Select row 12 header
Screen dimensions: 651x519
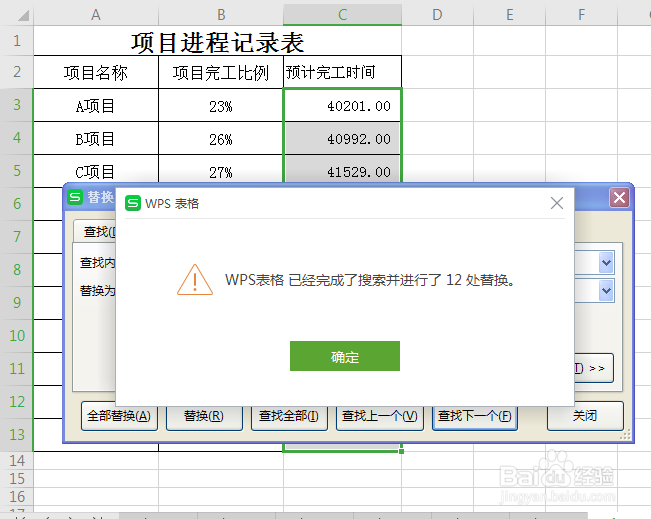[17, 401]
